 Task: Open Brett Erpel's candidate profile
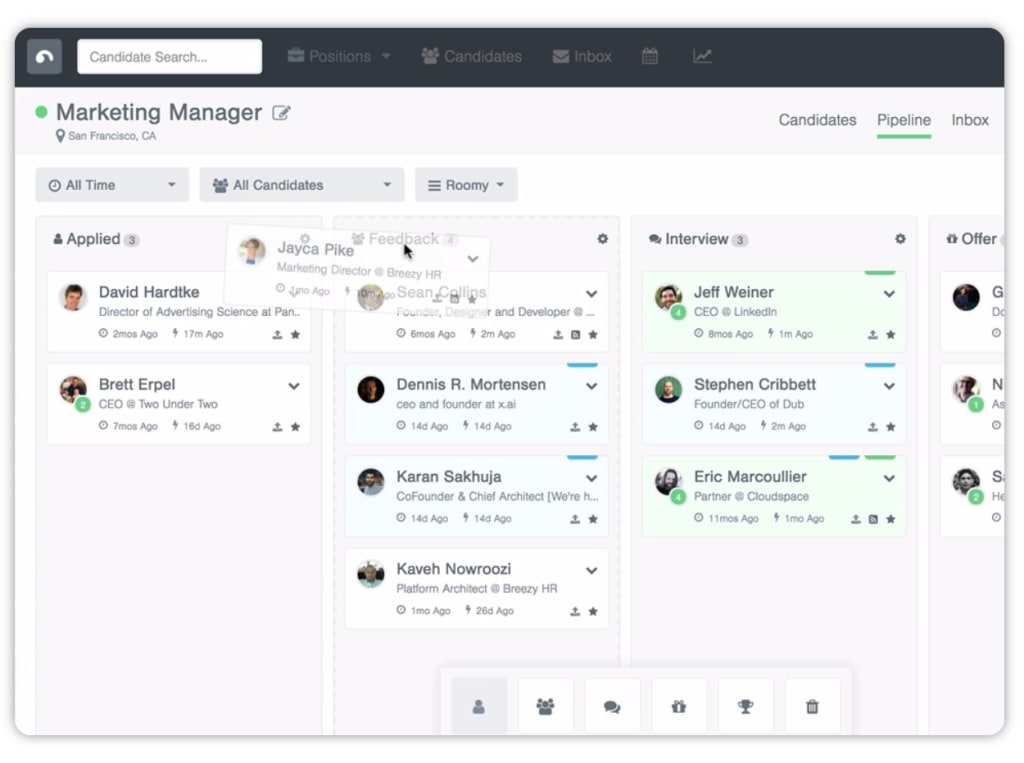point(137,384)
